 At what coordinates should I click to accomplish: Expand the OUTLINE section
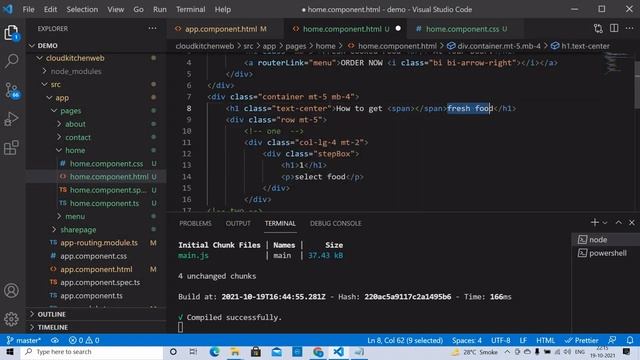[x=96, y=314]
